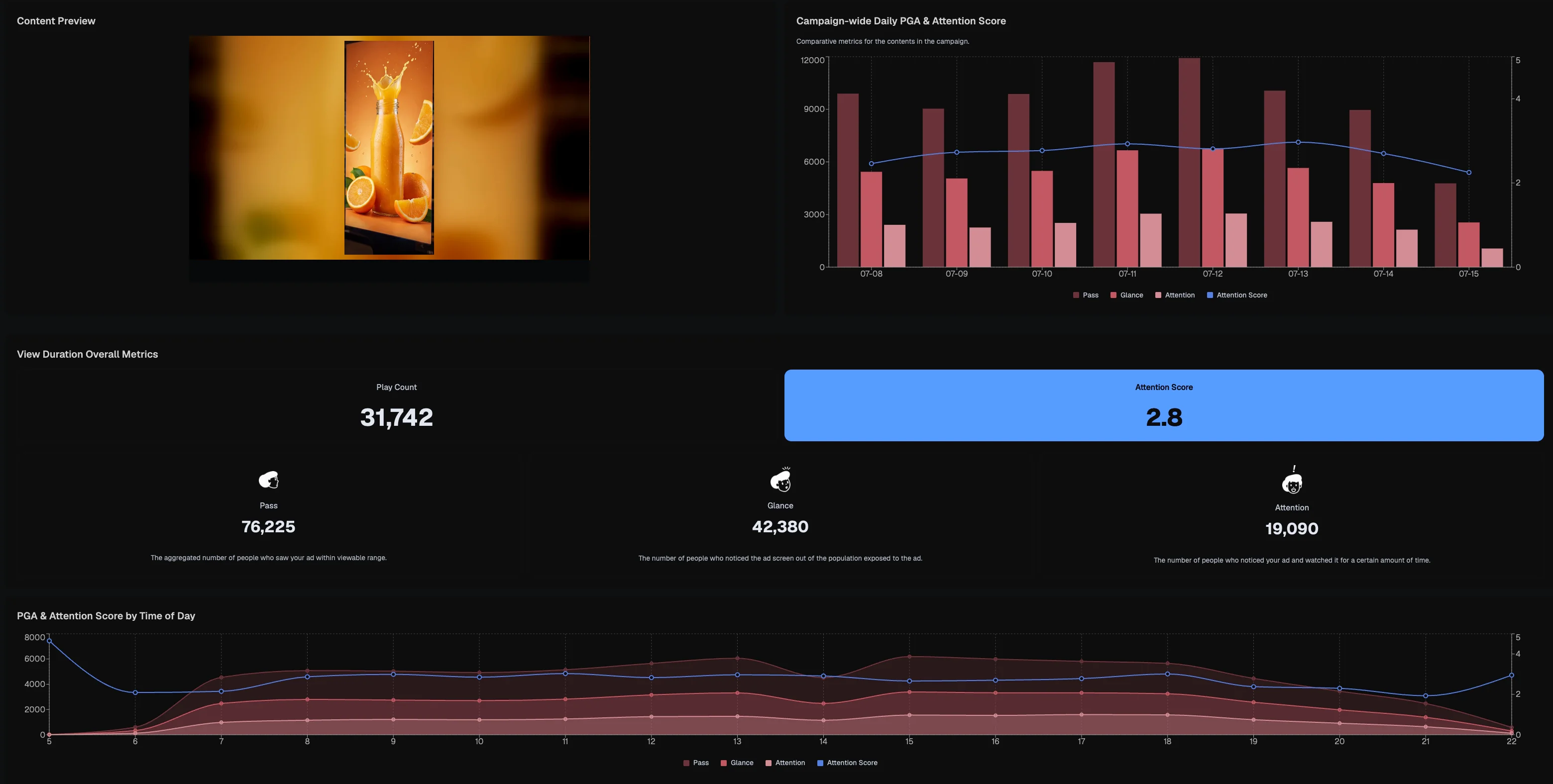Image resolution: width=1553 pixels, height=784 pixels.
Task: Open the orange juice content preview thumbnail
Action: pyautogui.click(x=389, y=148)
